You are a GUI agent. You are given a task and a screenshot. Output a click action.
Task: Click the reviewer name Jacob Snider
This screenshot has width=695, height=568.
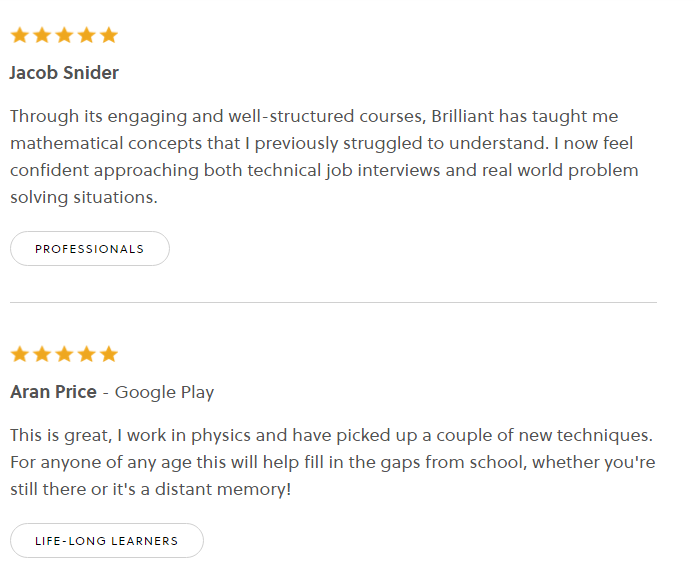64,73
